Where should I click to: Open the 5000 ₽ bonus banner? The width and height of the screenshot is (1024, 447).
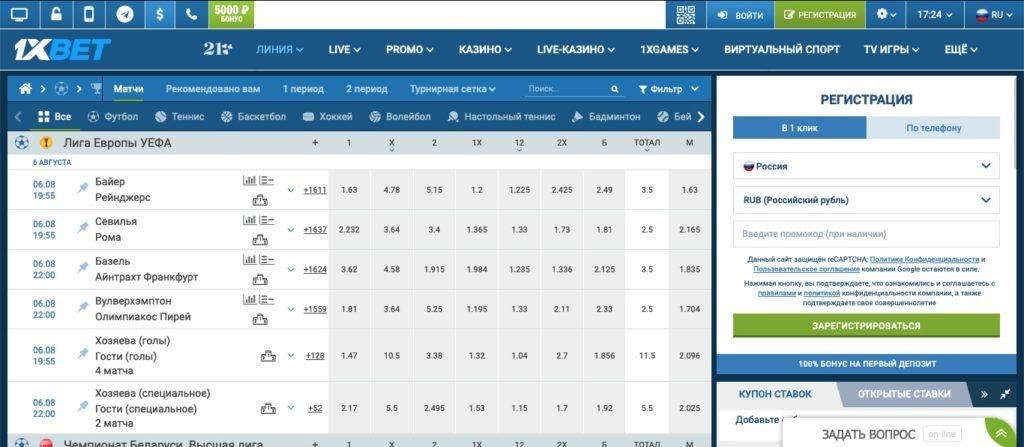[x=231, y=14]
